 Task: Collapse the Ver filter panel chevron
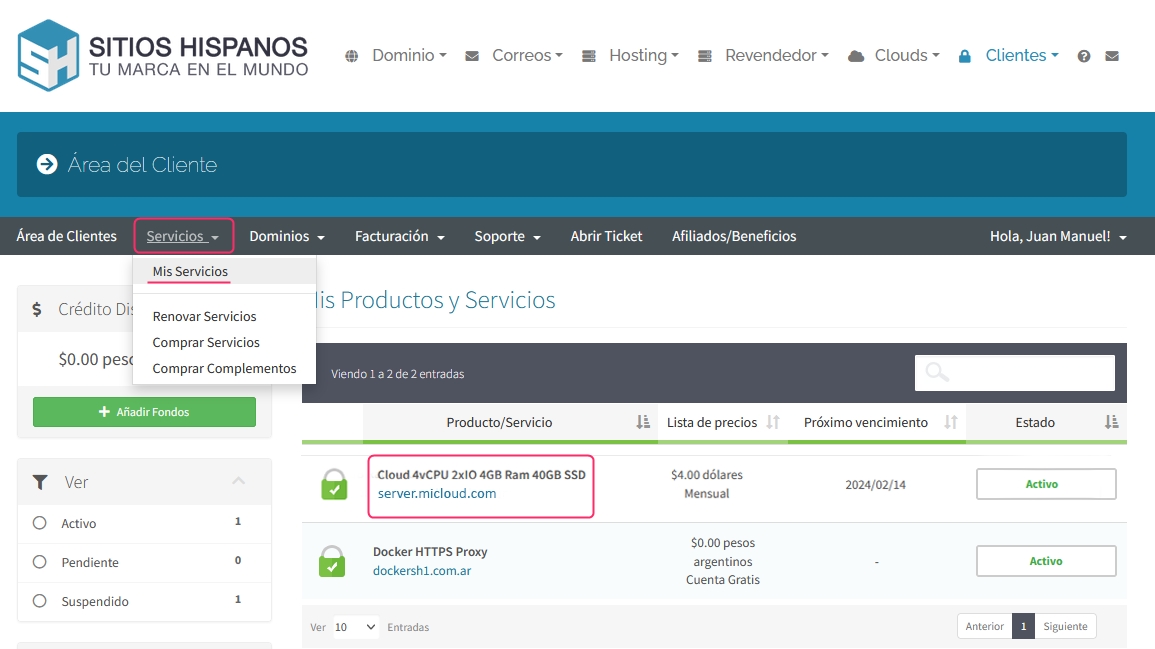tap(239, 481)
